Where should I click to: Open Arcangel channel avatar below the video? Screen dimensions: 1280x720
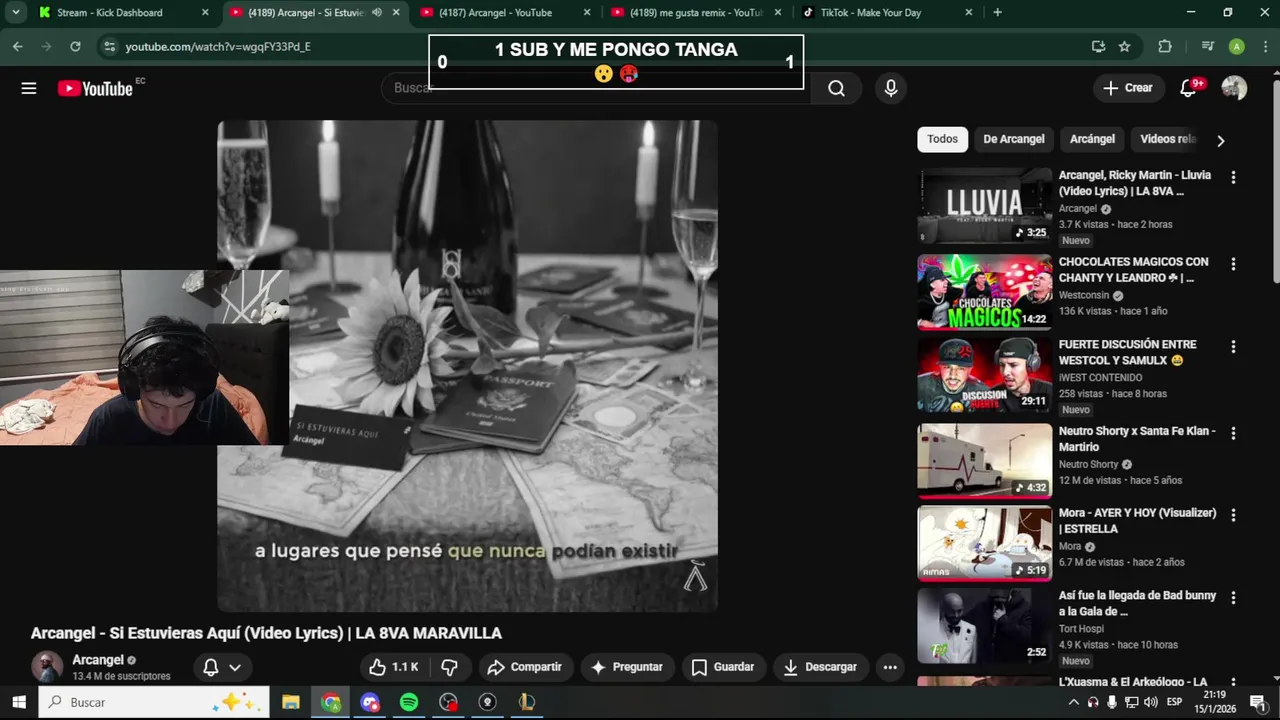47,667
